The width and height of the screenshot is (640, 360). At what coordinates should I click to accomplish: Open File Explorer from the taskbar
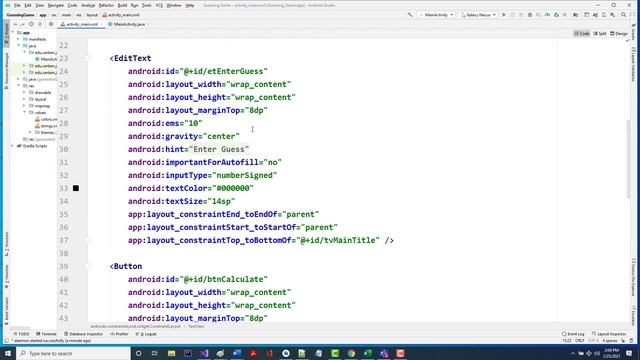pos(171,353)
